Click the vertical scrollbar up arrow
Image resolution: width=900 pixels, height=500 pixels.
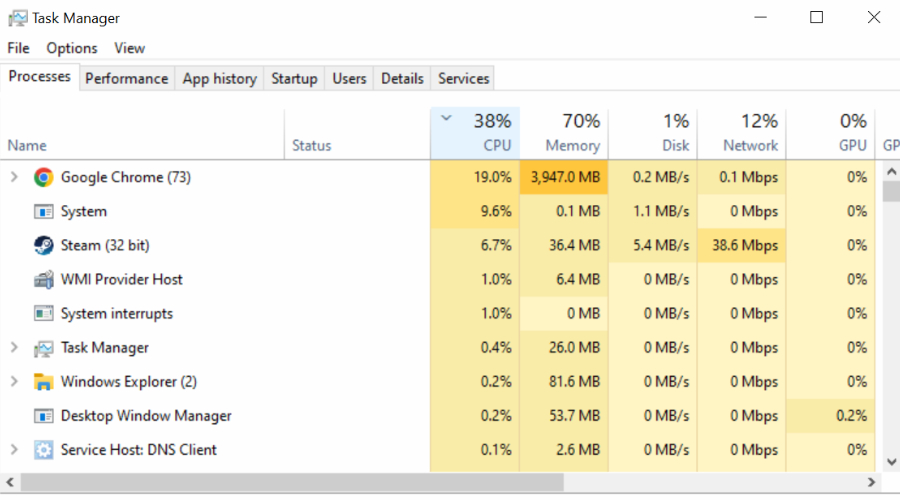891,171
